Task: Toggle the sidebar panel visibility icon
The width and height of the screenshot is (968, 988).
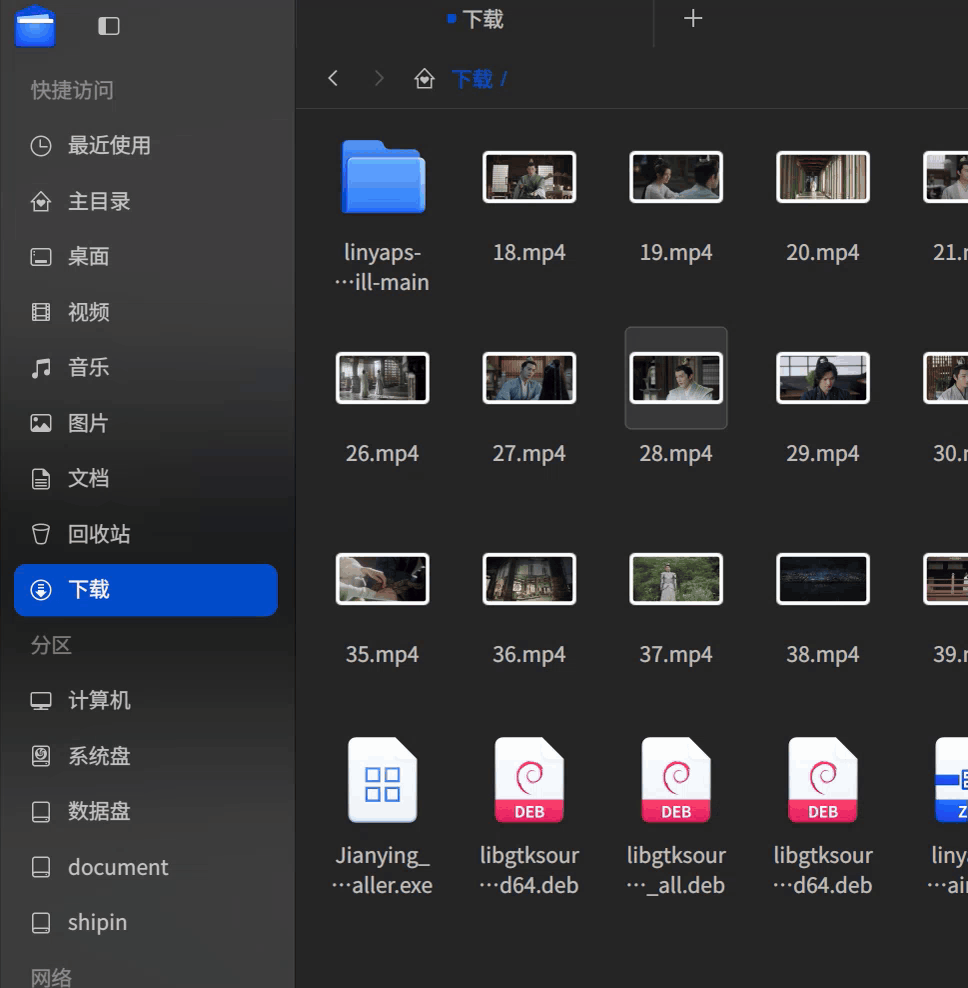Action: point(109,26)
